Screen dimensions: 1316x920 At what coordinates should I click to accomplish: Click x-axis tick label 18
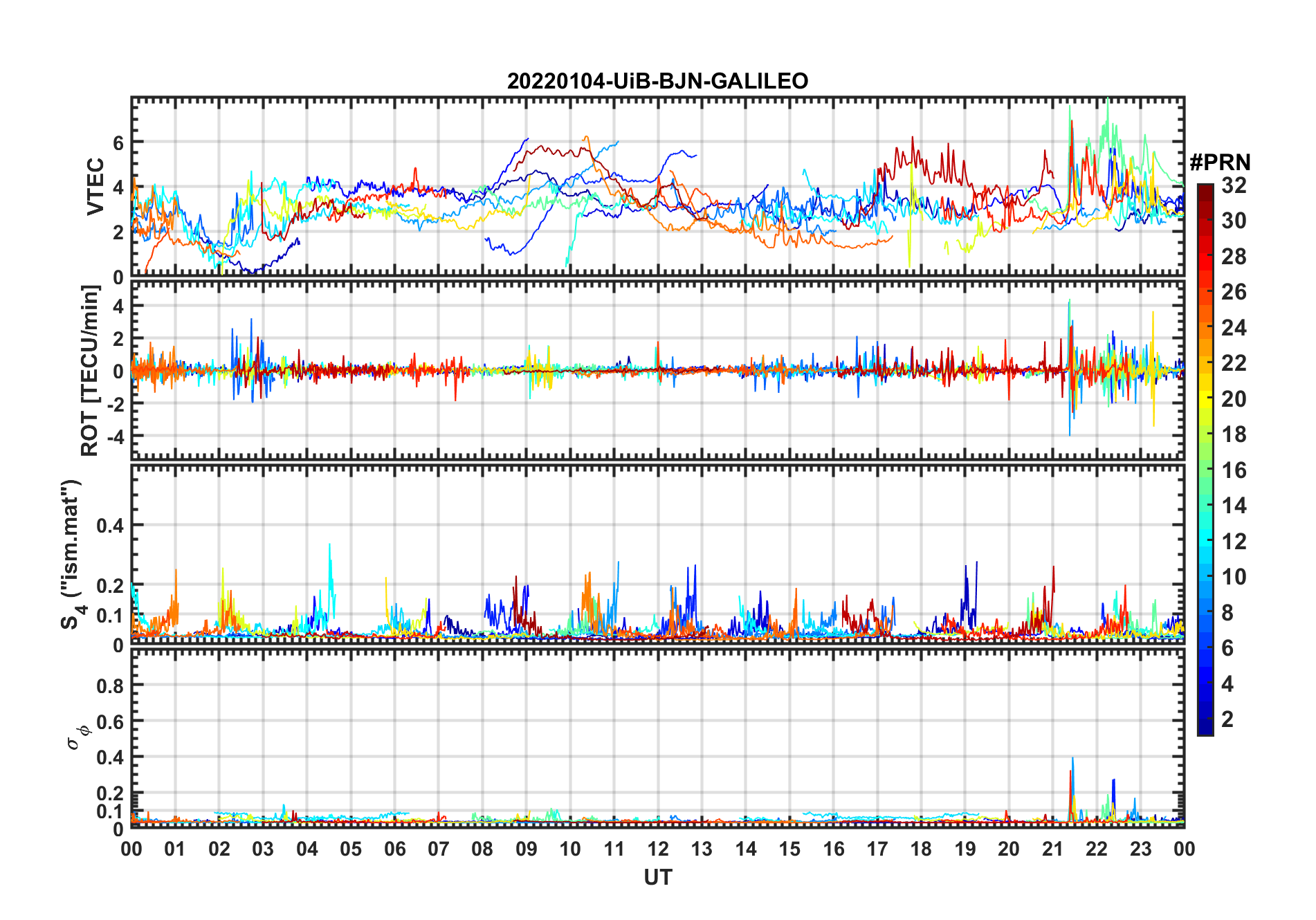pyautogui.click(x=921, y=849)
